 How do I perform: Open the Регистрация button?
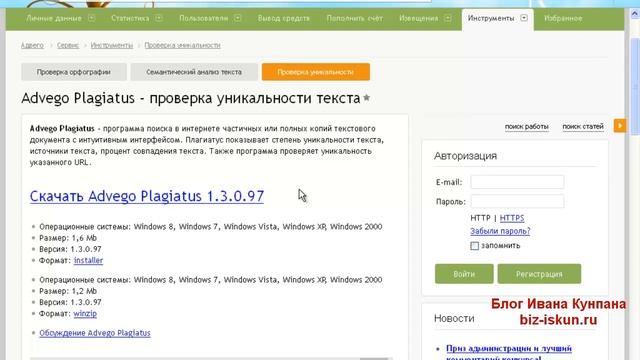coord(539,274)
